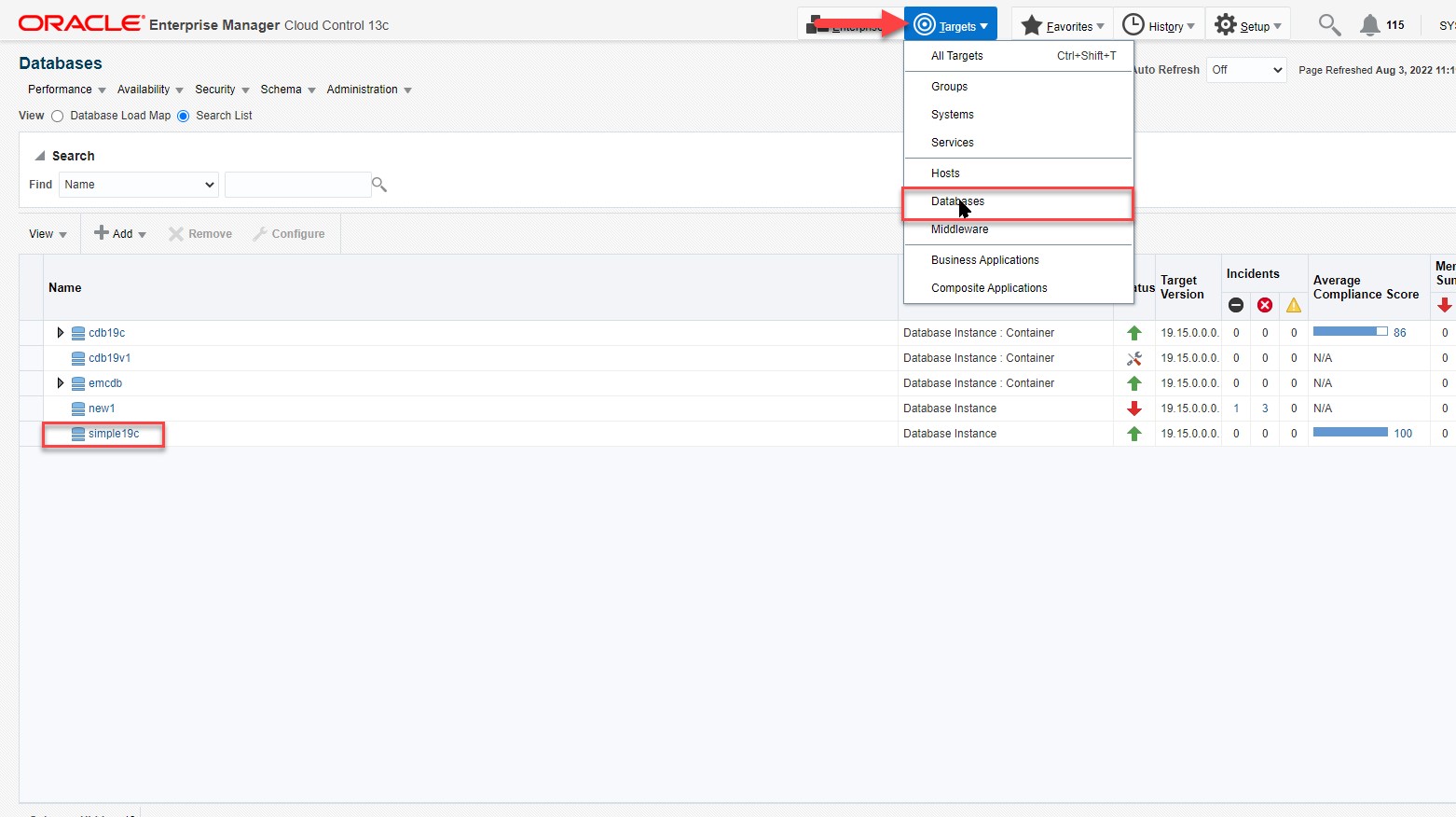Open the new1 database link
The image size is (1456, 817).
(102, 408)
